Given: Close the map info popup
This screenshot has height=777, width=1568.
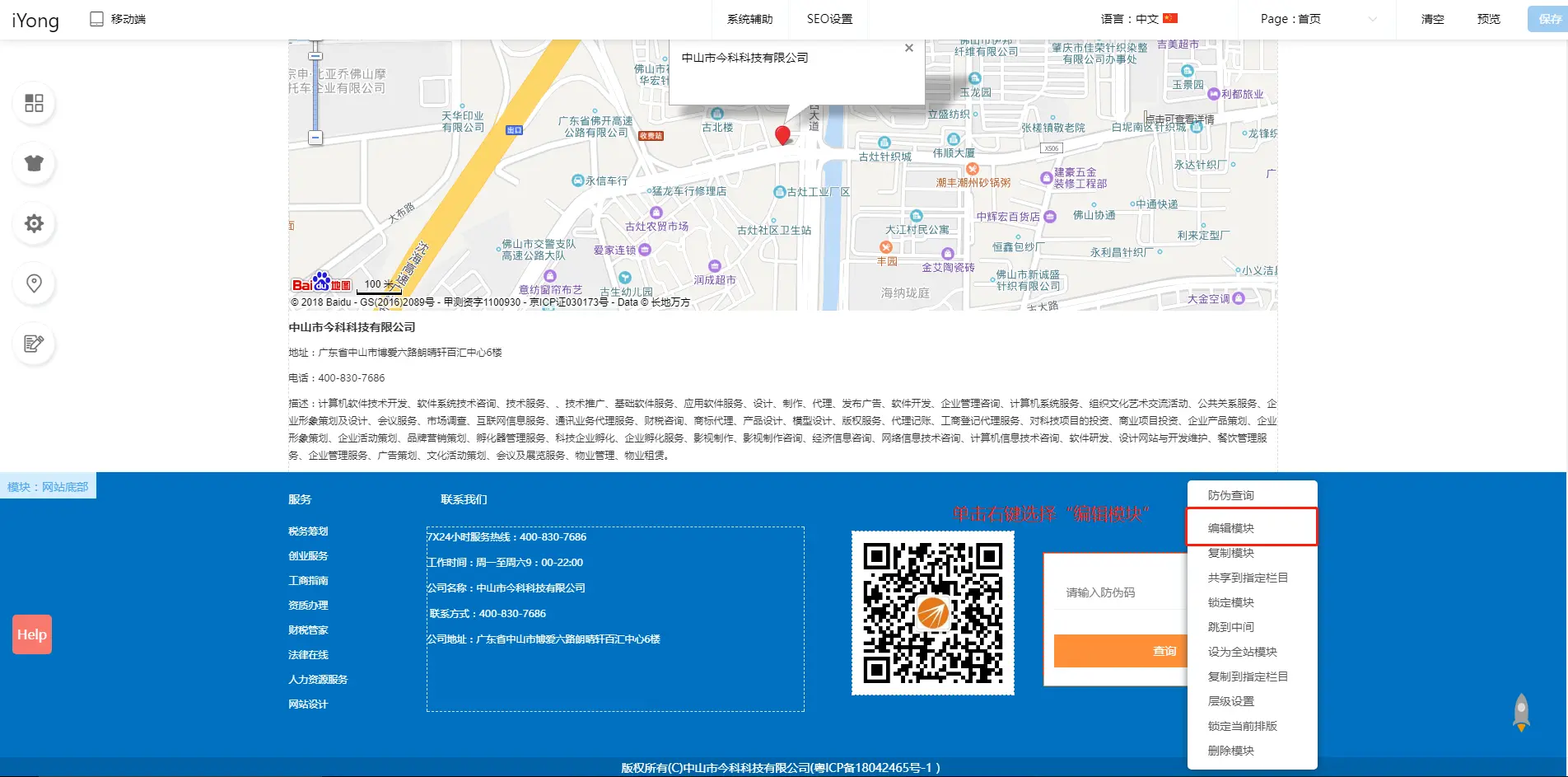Looking at the screenshot, I should [x=908, y=49].
